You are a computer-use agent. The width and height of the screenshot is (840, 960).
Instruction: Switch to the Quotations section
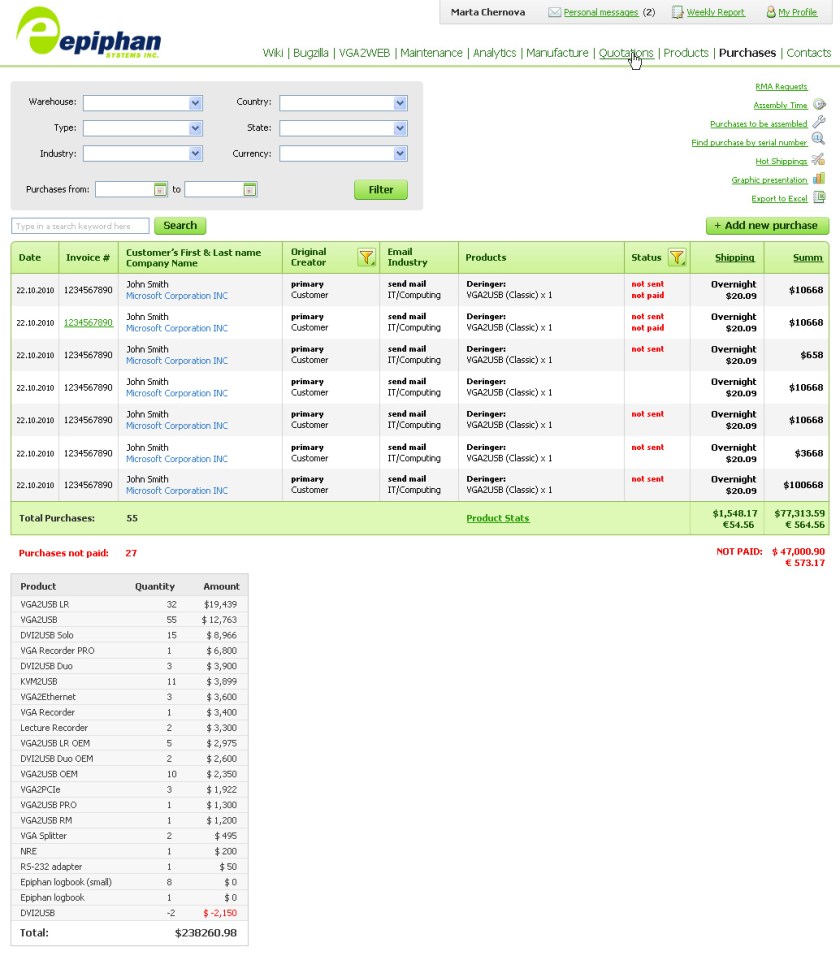(628, 53)
